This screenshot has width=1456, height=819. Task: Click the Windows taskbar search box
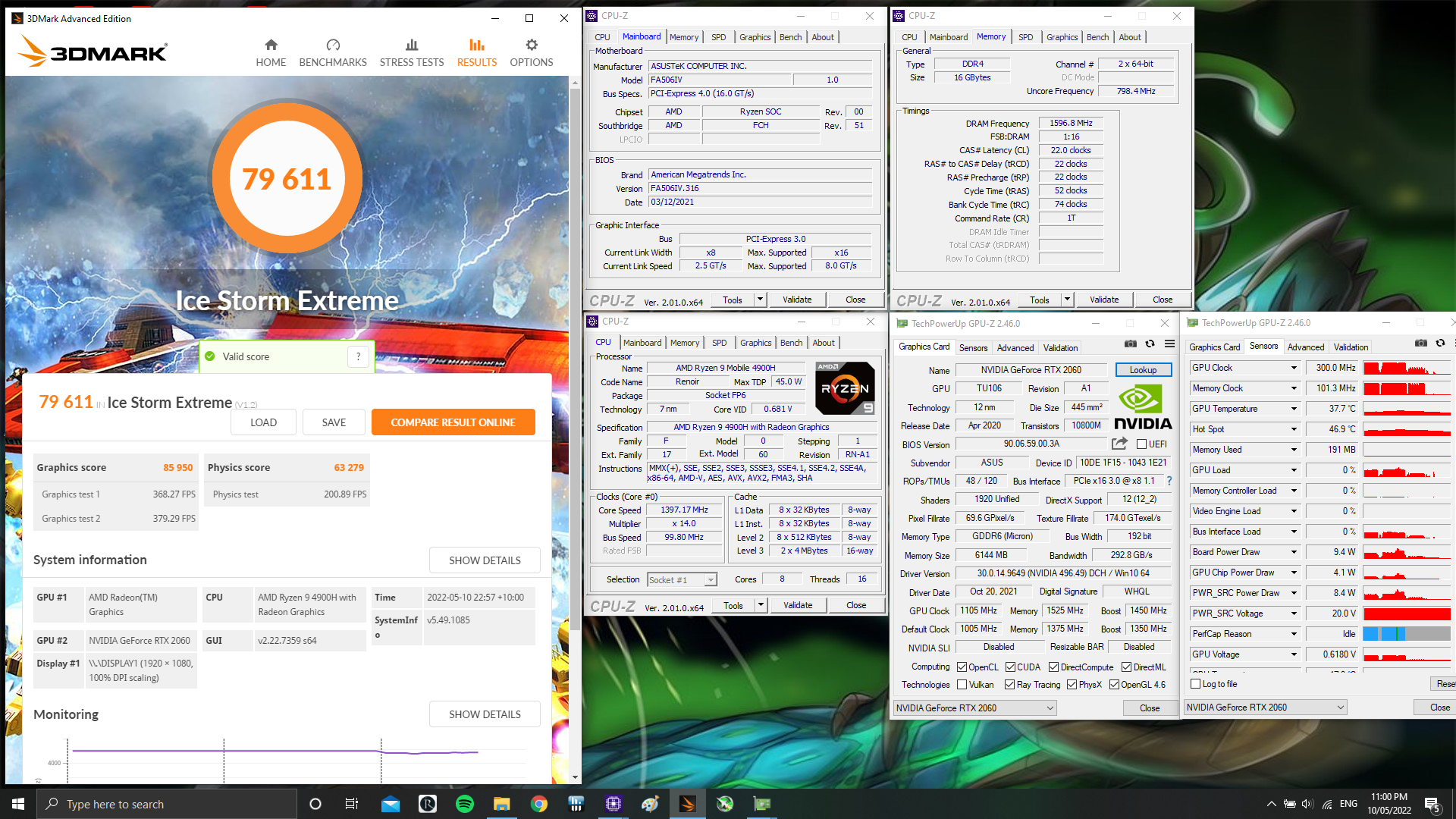167,804
